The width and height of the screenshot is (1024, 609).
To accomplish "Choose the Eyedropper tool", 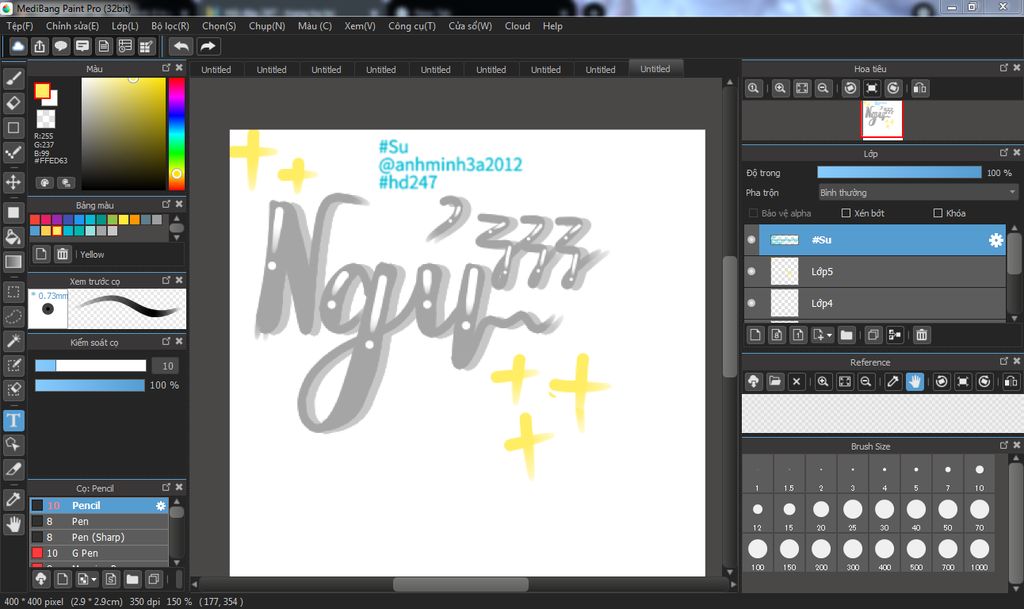I will click(x=14, y=498).
